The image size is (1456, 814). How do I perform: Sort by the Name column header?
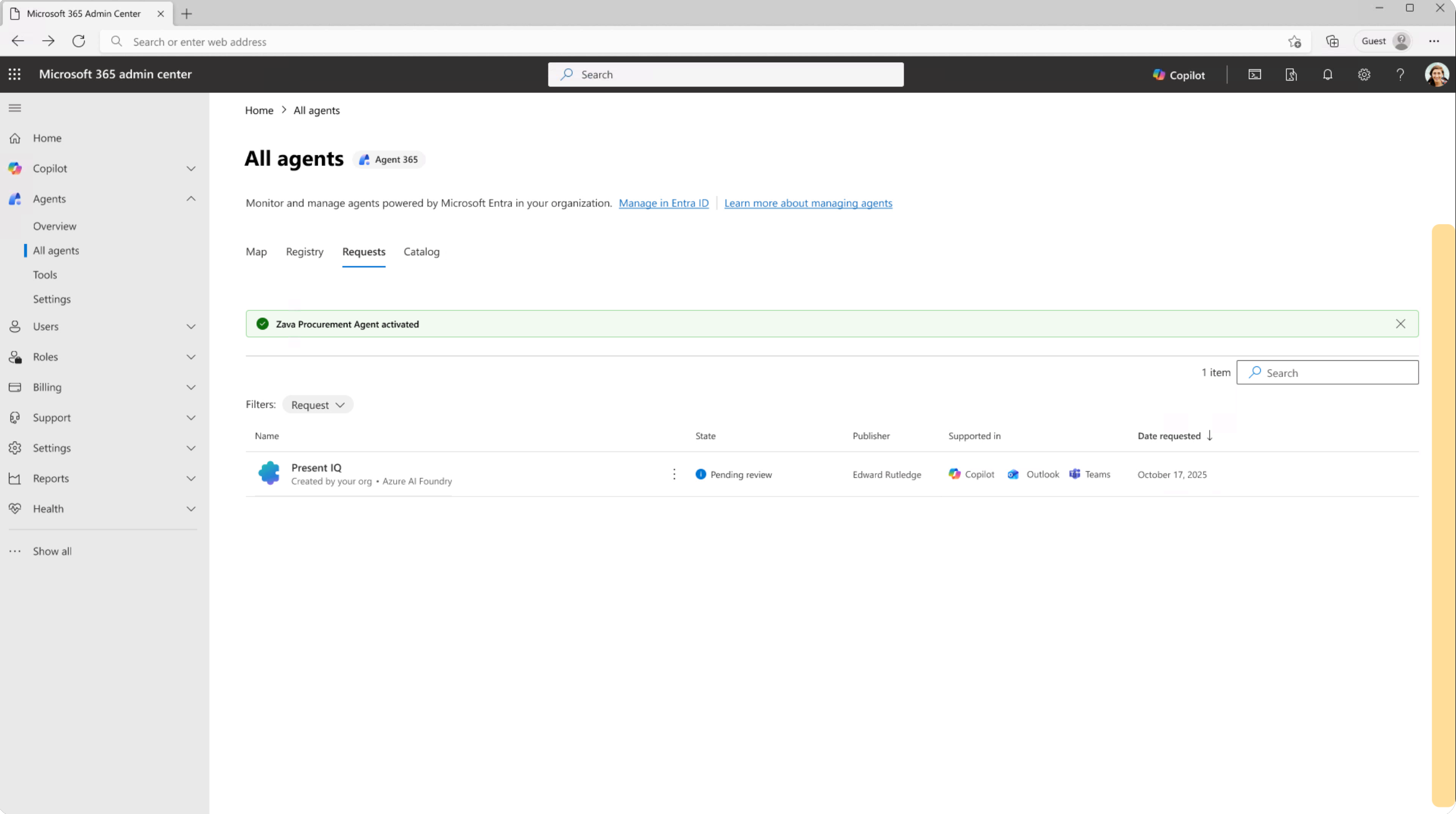[267, 435]
